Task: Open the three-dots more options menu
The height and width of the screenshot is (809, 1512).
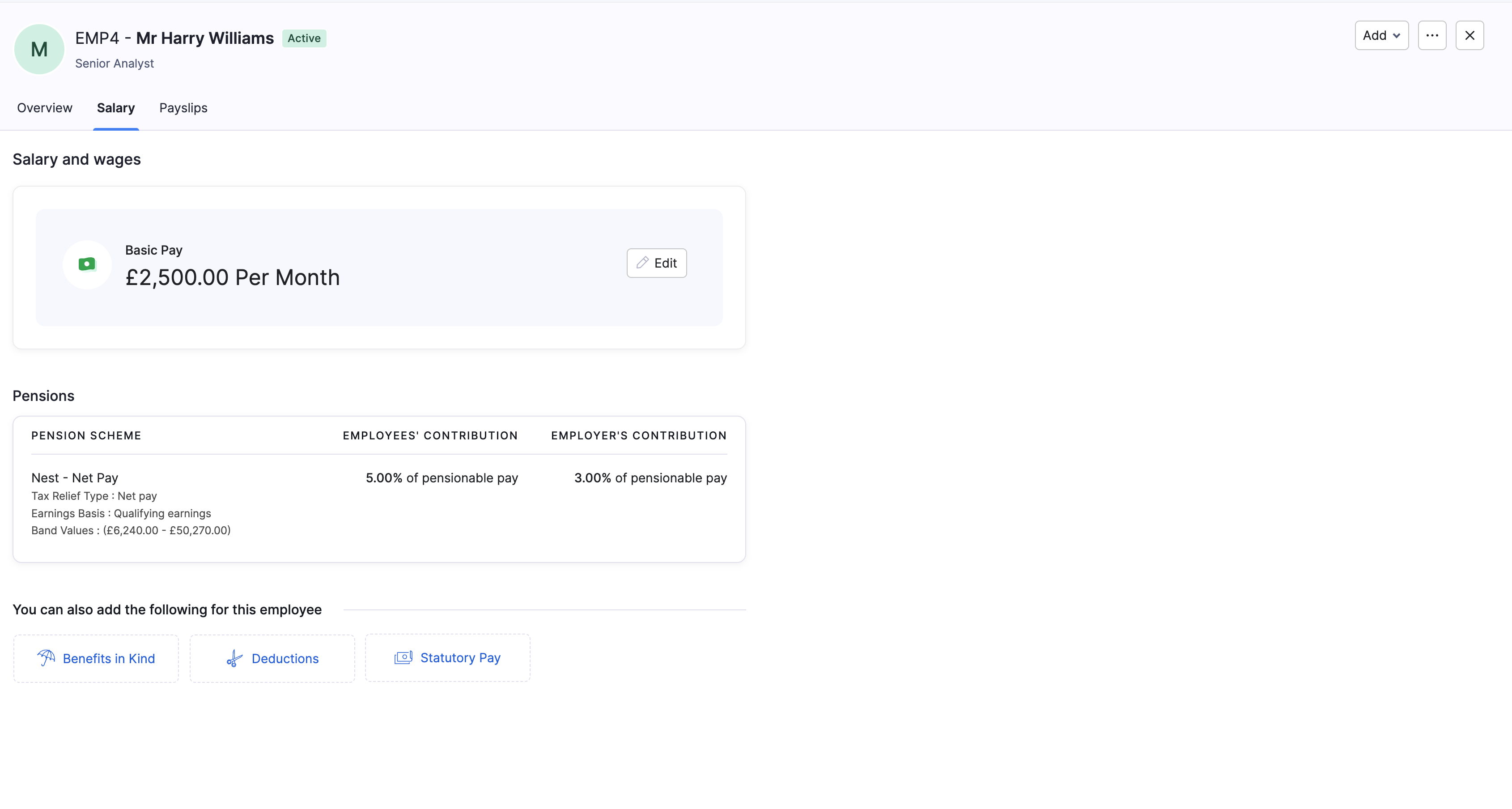Action: [1431, 35]
